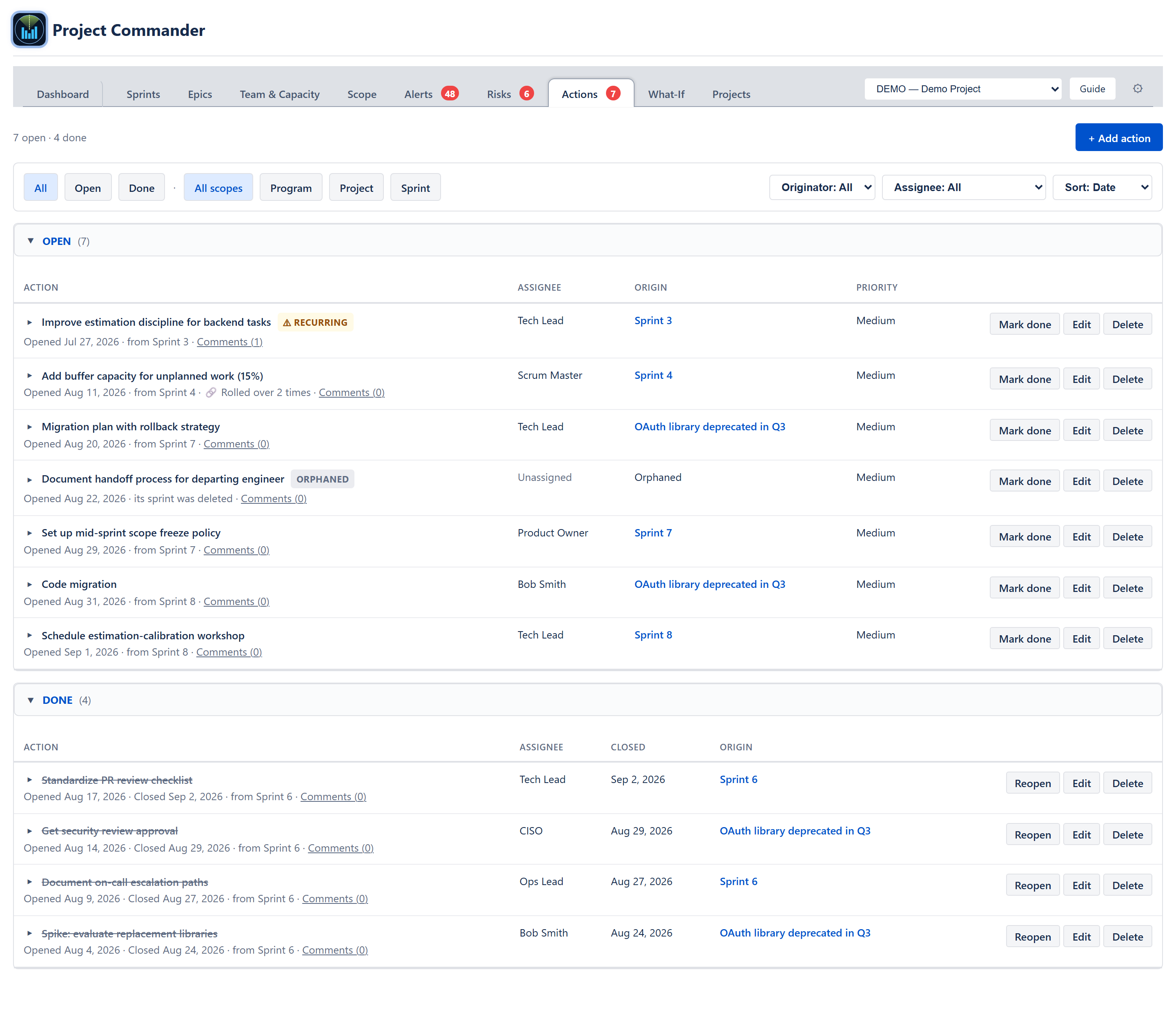This screenshot has width=1176, height=1010.
Task: Open Comments (0) on Document handoff process
Action: [x=274, y=499]
